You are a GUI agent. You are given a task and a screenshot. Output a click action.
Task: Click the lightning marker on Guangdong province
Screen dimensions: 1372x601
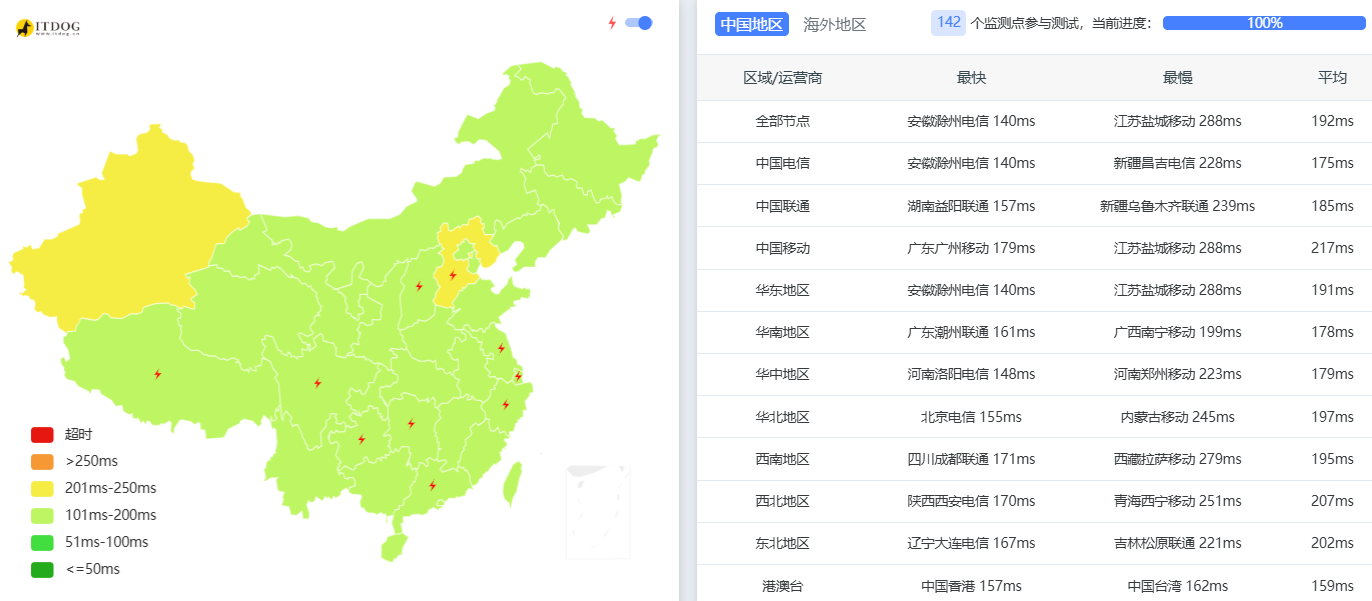click(x=432, y=485)
